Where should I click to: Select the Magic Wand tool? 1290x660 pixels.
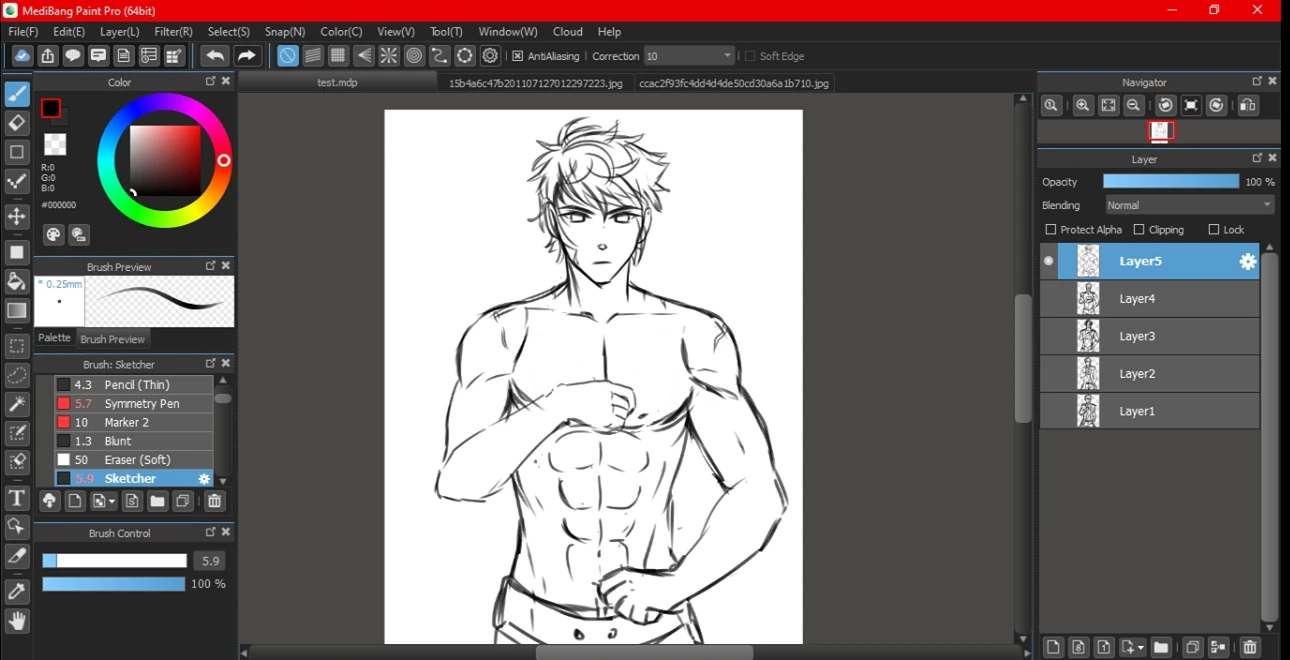pyautogui.click(x=17, y=404)
